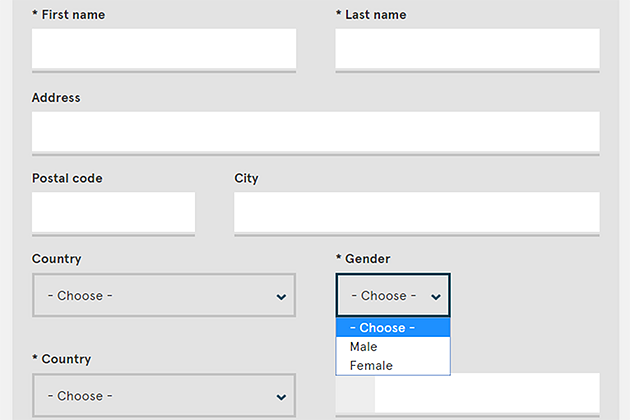Click into the City input field
This screenshot has width=630, height=420.
[417, 212]
